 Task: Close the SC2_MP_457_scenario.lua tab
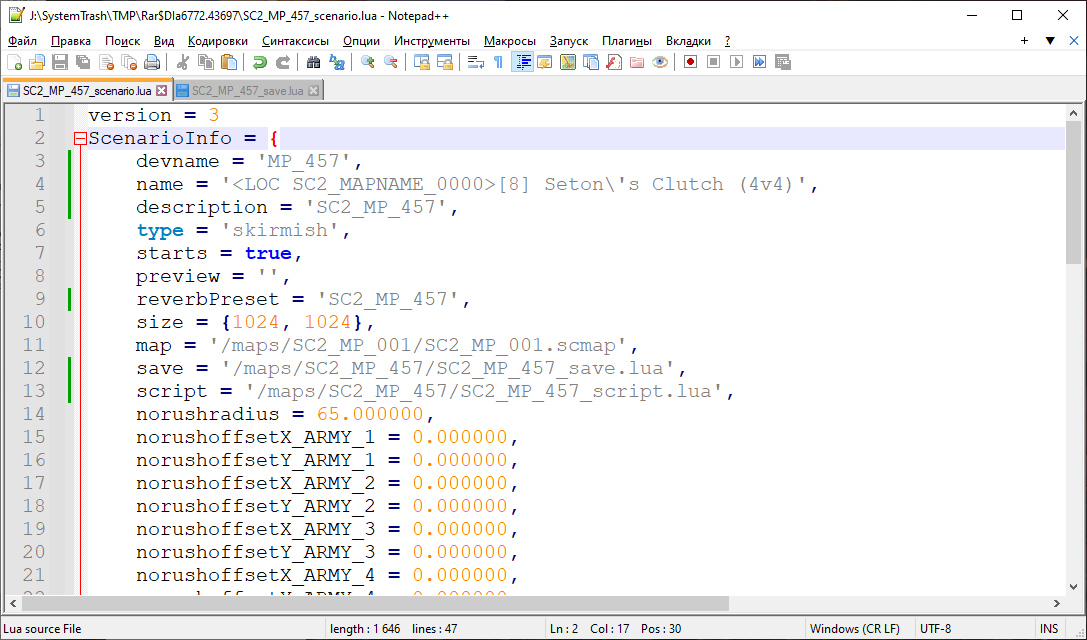pos(162,91)
